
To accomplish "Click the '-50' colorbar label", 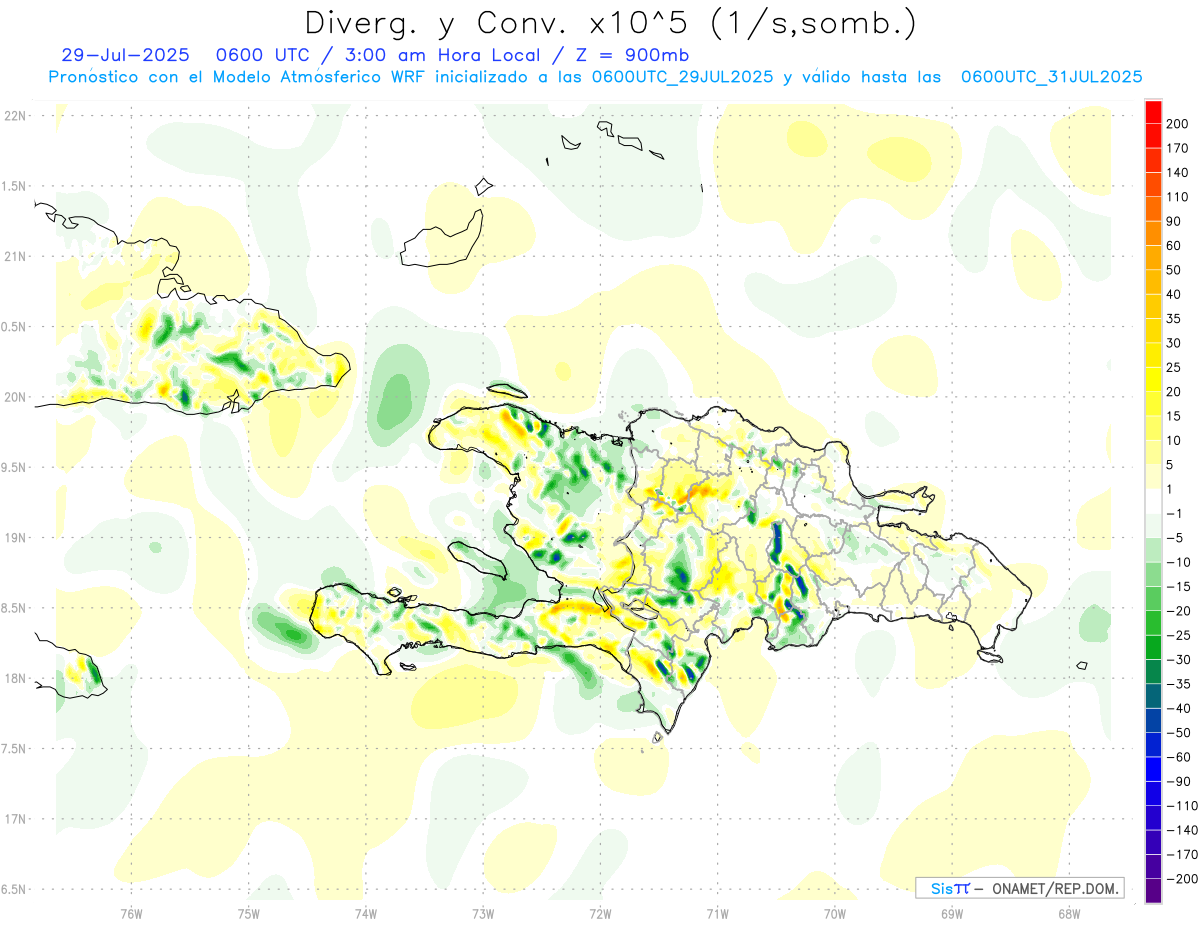I will (1177, 733).
